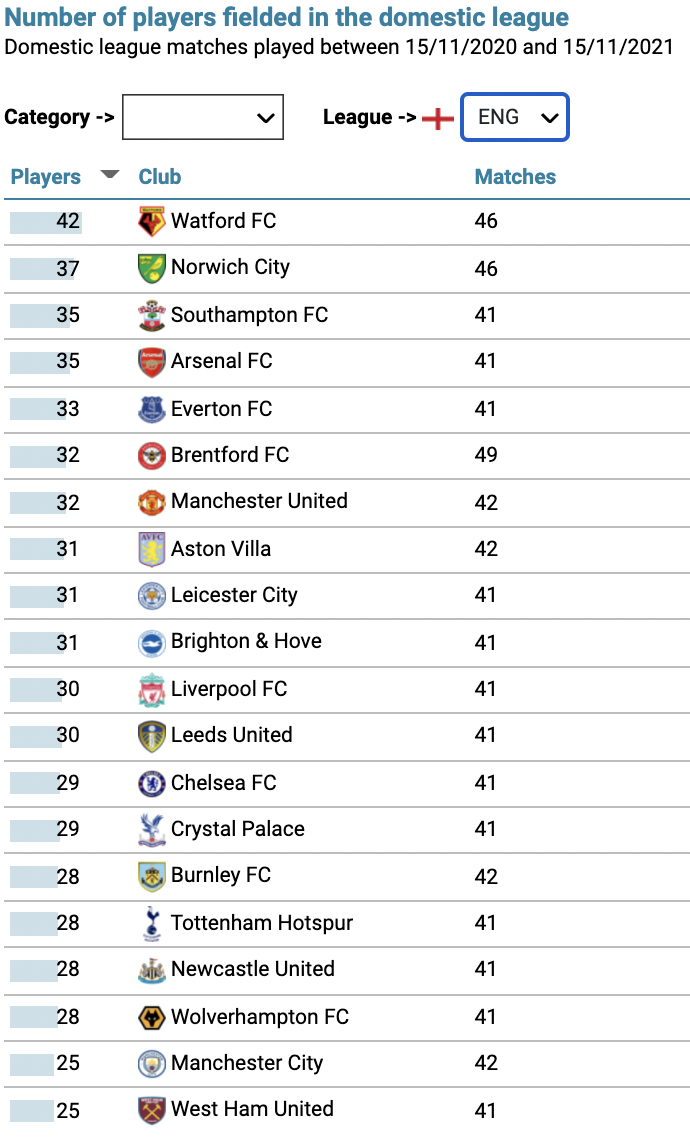Screen dimensions: 690x1146
Task: Click the Norwich City crest icon
Action: [x=151, y=268]
